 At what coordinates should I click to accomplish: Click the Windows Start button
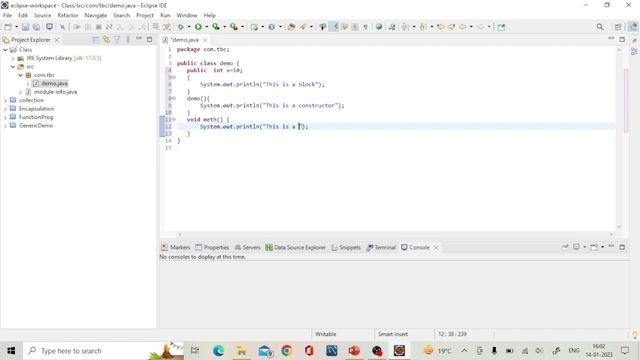pos(11,351)
